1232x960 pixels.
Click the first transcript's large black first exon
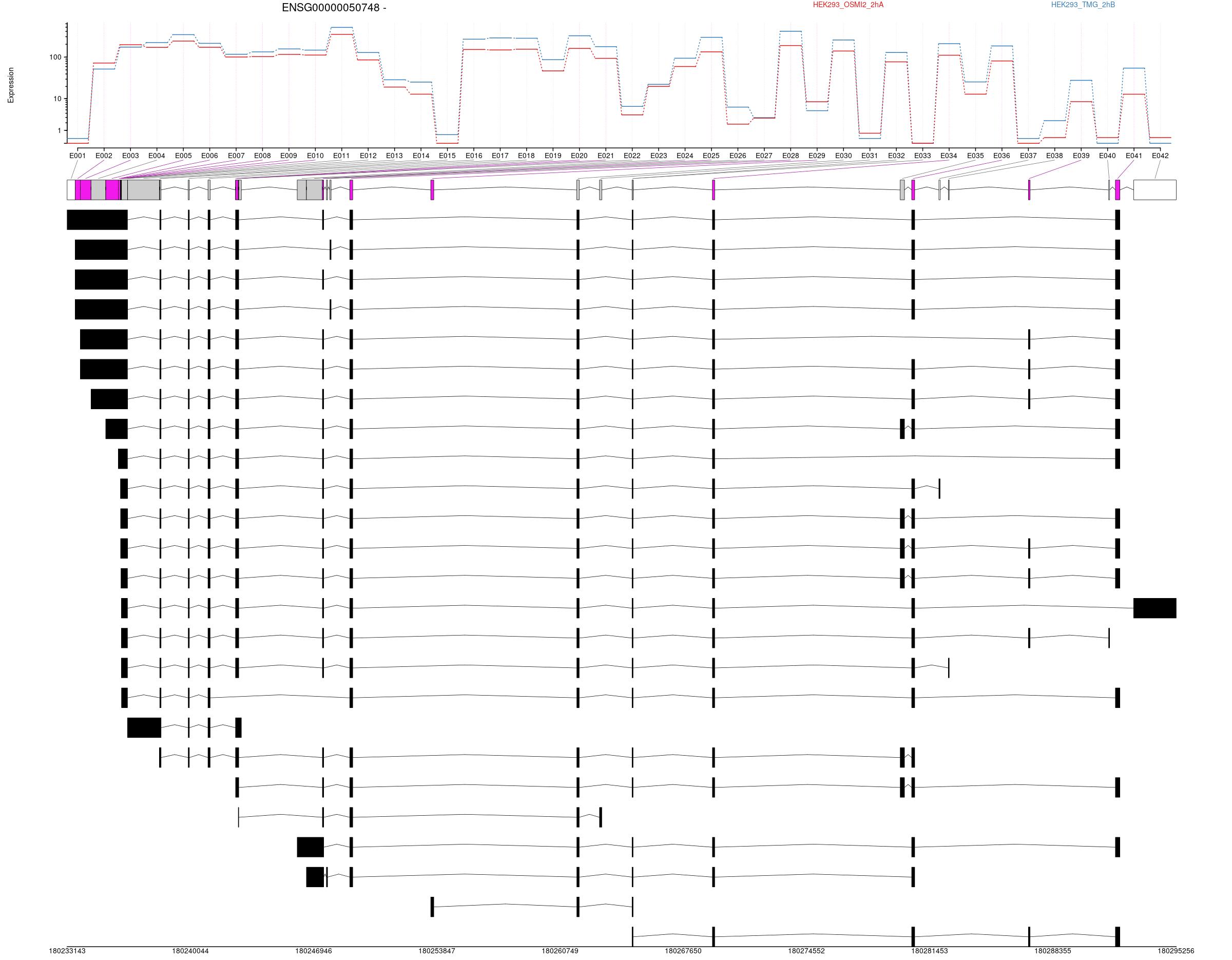[x=97, y=220]
